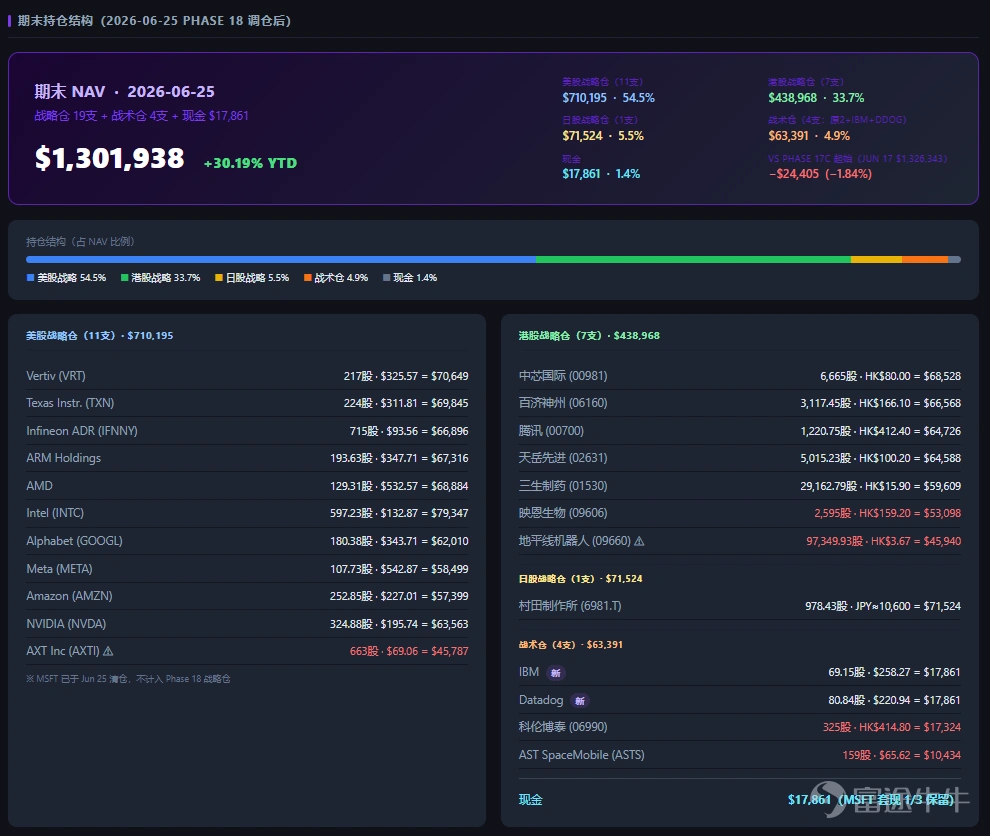Click the green segment of the allocation bar
The height and width of the screenshot is (836, 990).
(x=693, y=260)
